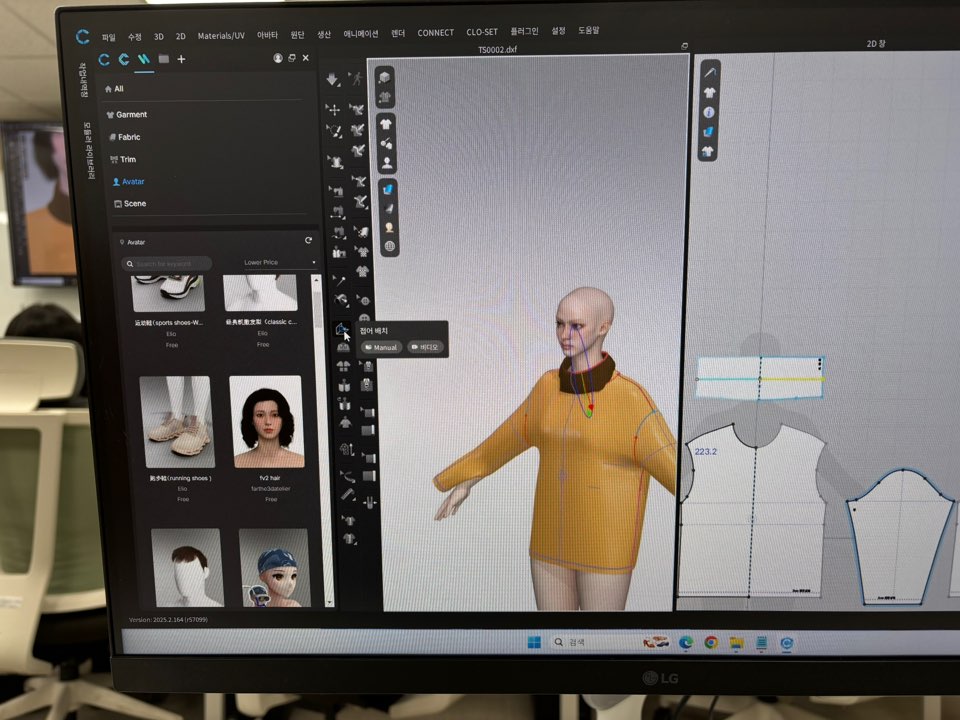Toggle garment display T-shirt icon in 3D viewport

coord(386,123)
